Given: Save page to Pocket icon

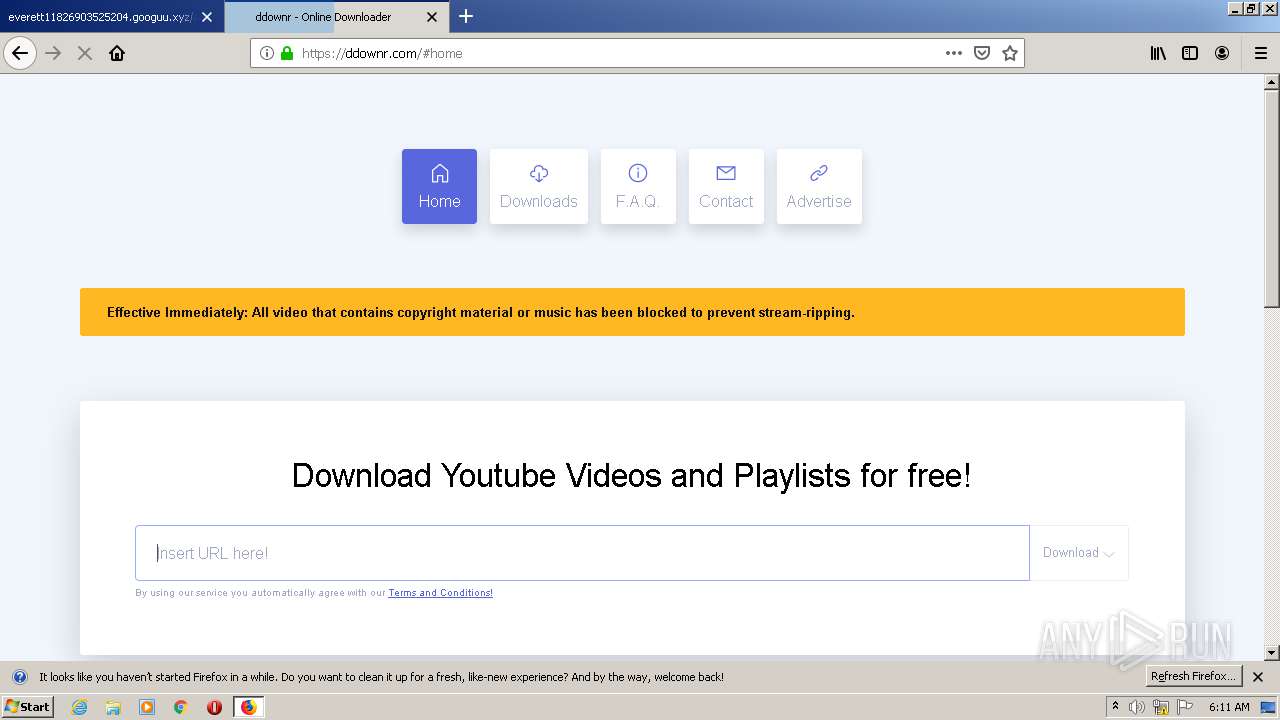Looking at the screenshot, I should pyautogui.click(x=982, y=53).
